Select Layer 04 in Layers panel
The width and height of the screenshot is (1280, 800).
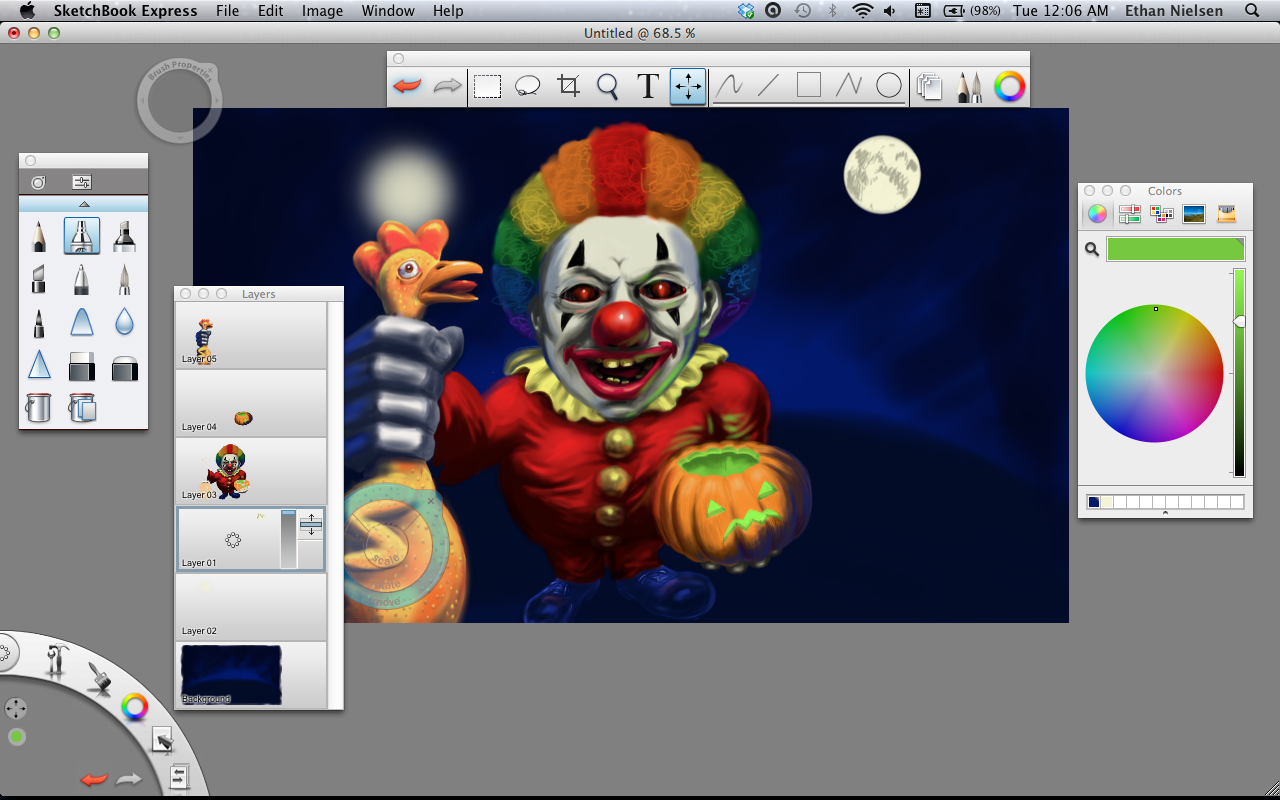pos(251,403)
